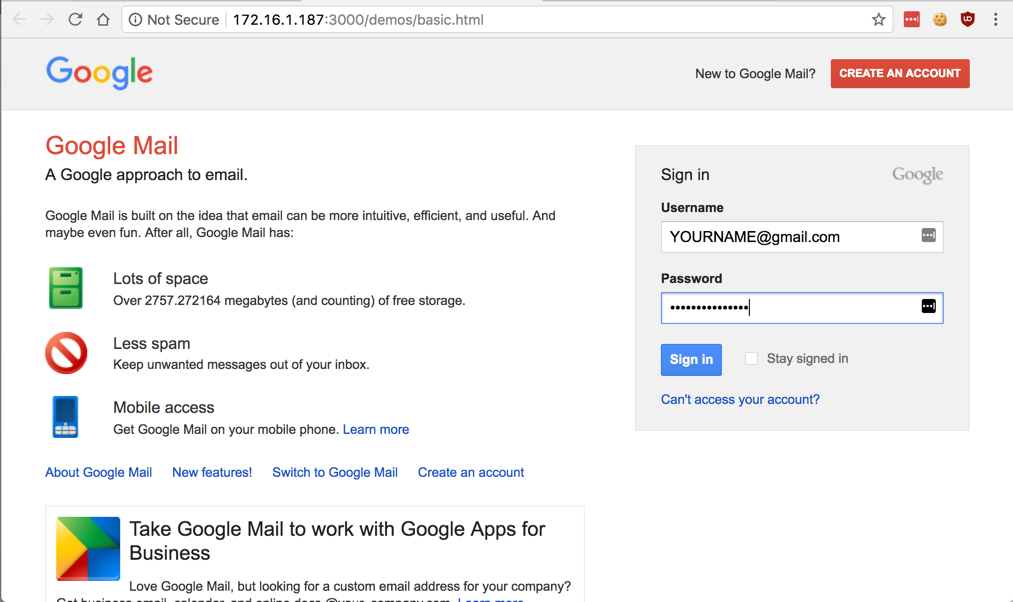Click autofill icon in the Username field
This screenshot has height=602, width=1013.
pos(928,236)
